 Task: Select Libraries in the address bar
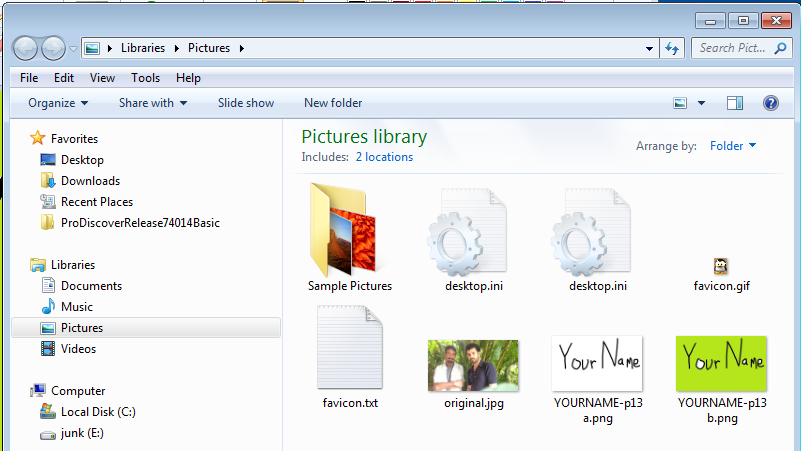[143, 48]
